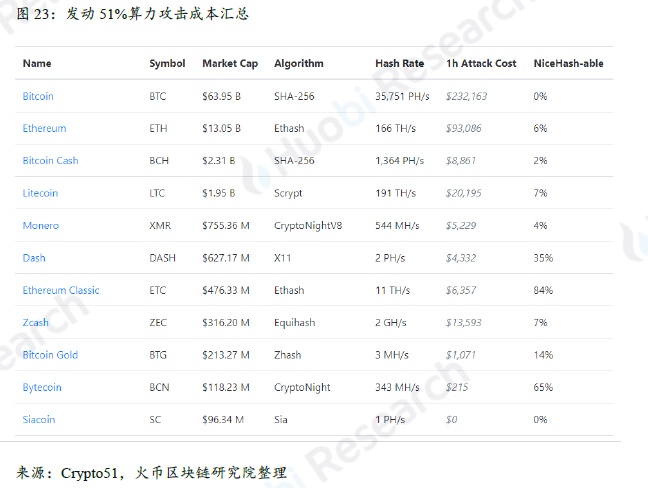Select the LTC symbol cell
Screen dimensions: 648x488
point(157,193)
